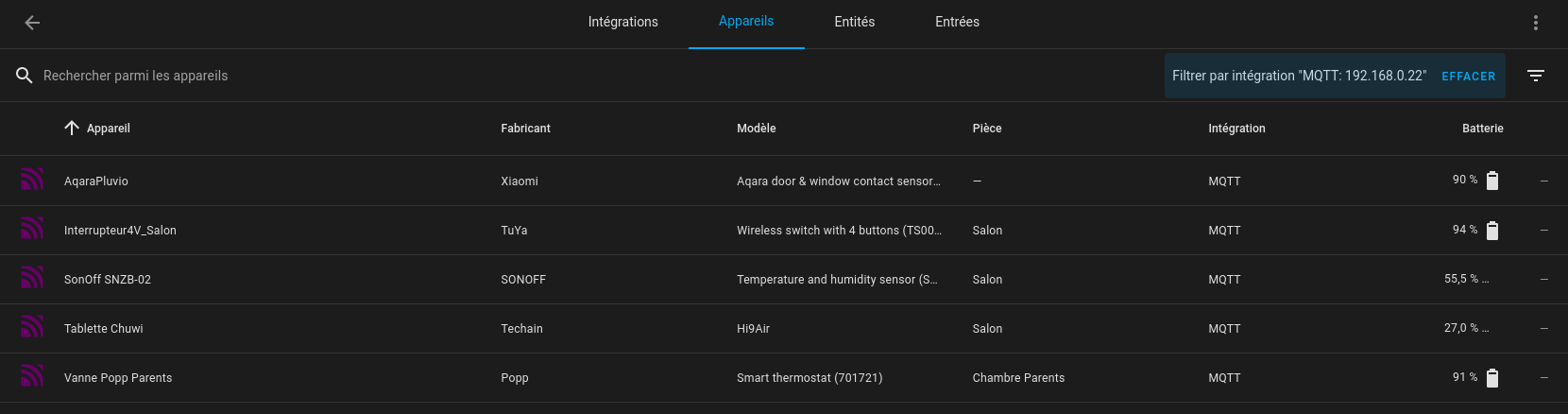Click the search magnifier icon
The height and width of the screenshot is (414, 1568).
pyautogui.click(x=25, y=76)
